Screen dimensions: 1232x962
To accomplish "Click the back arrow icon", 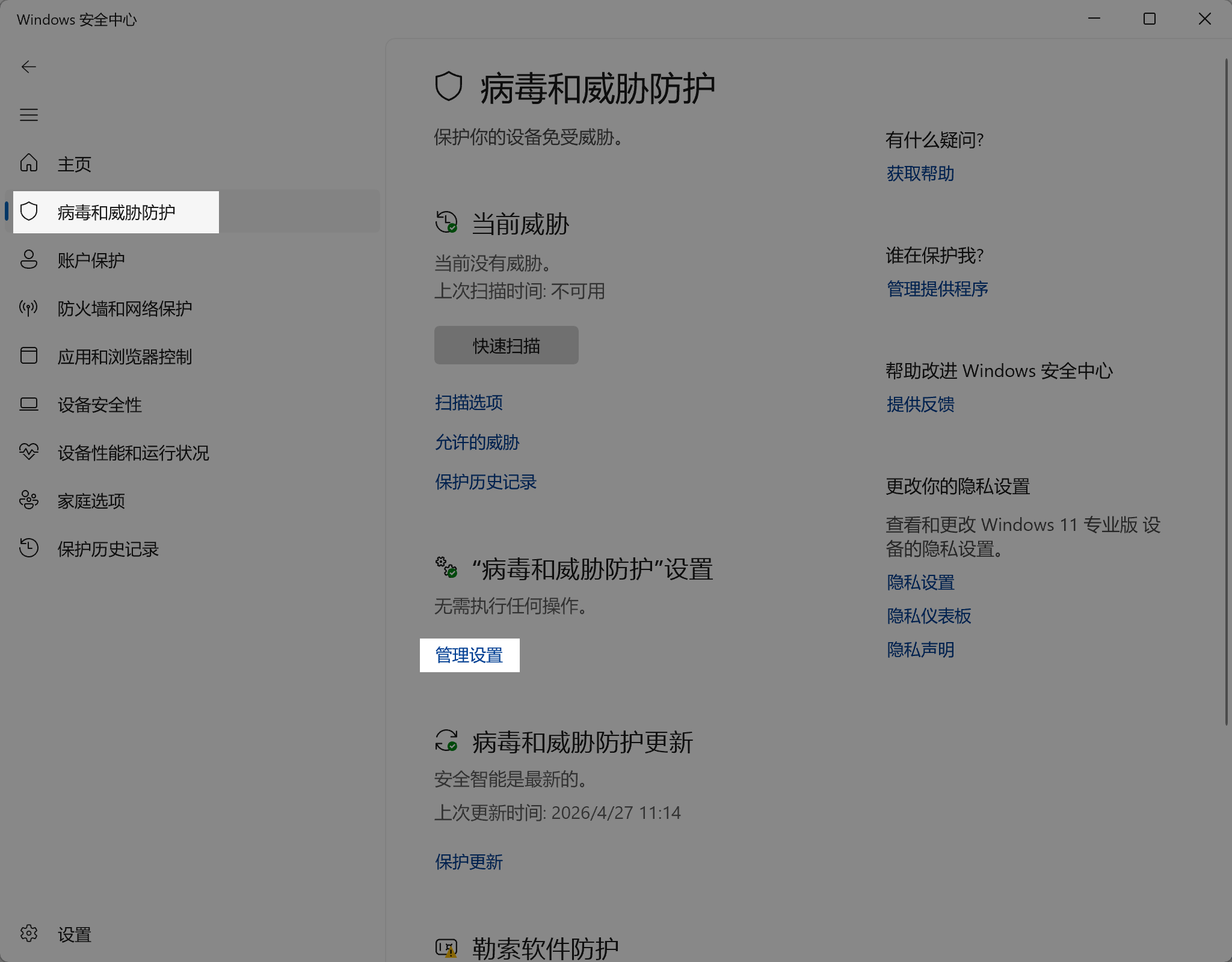I will pyautogui.click(x=28, y=67).
